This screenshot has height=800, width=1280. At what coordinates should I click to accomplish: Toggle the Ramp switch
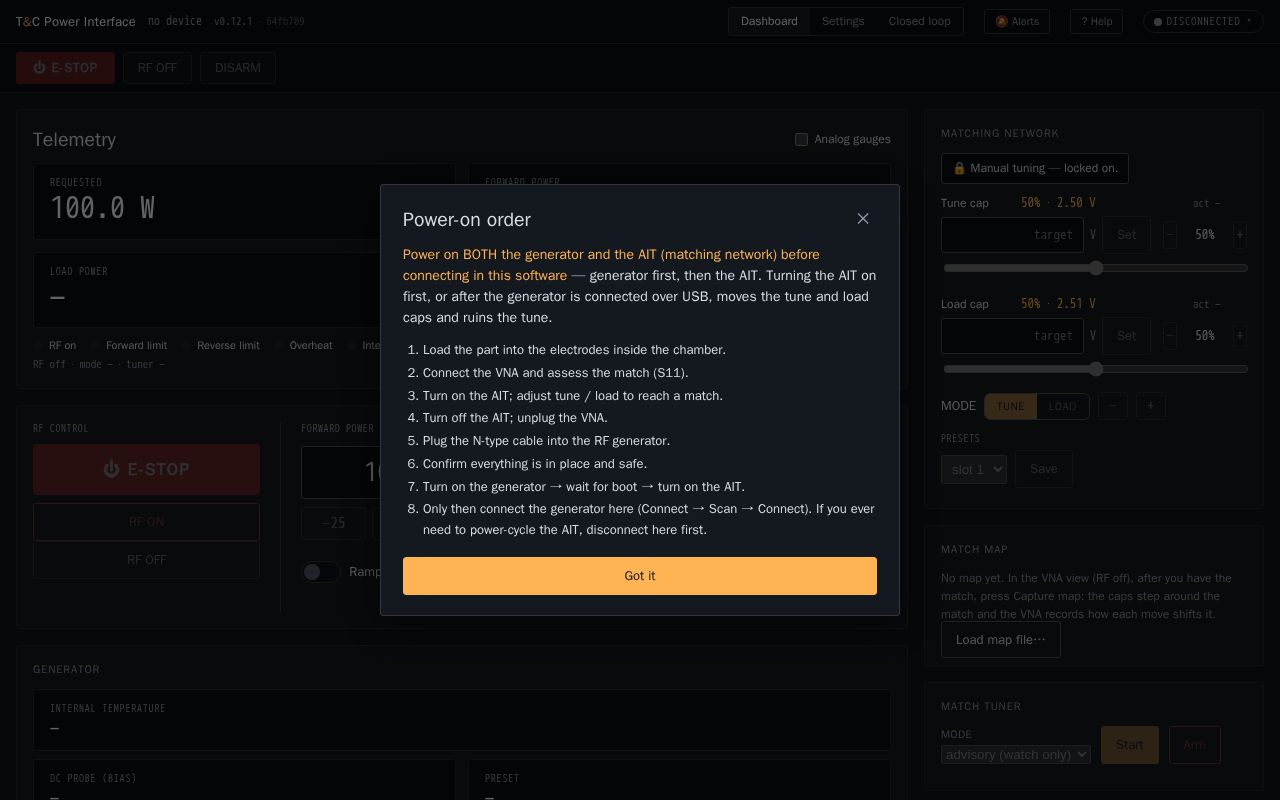[321, 572]
